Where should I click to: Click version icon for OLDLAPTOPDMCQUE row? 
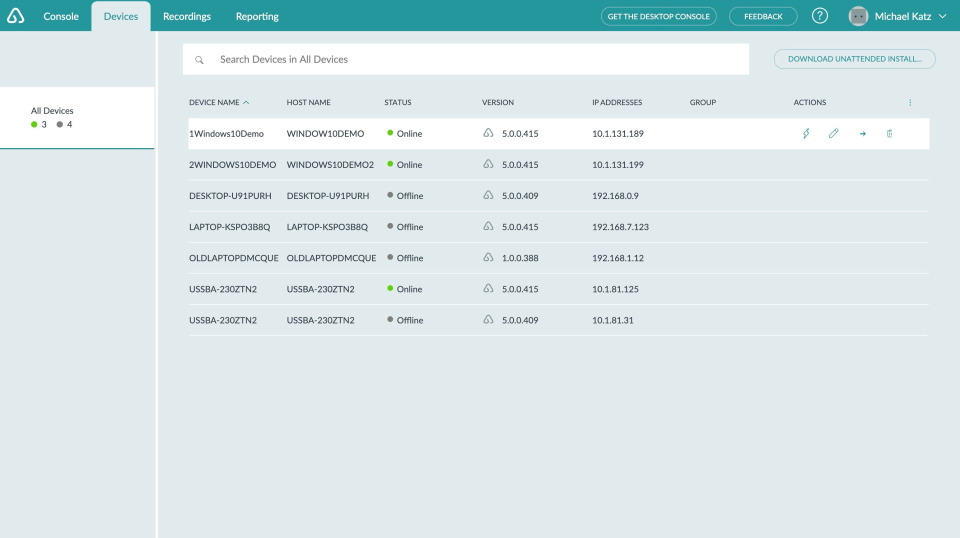click(488, 258)
